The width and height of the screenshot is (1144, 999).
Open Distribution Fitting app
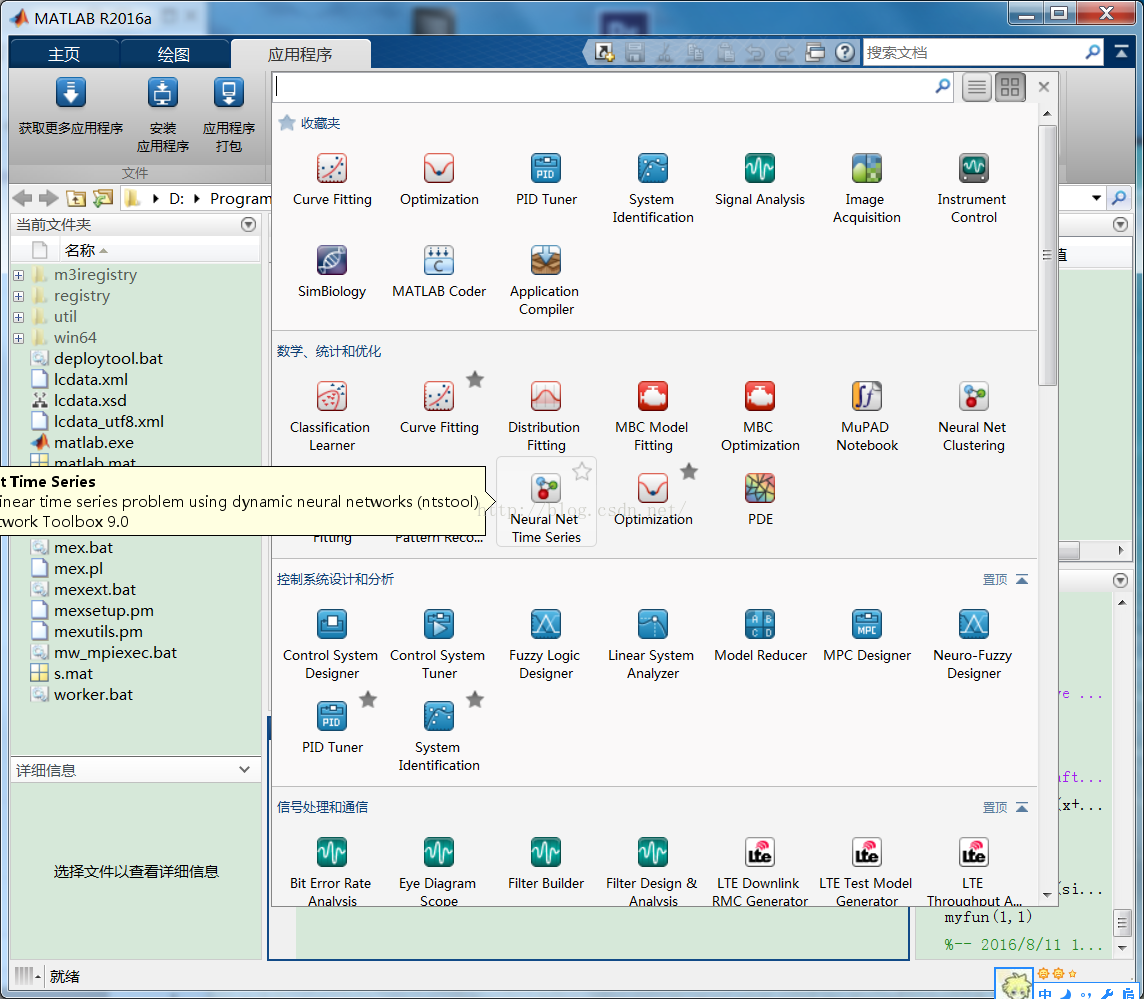point(546,416)
